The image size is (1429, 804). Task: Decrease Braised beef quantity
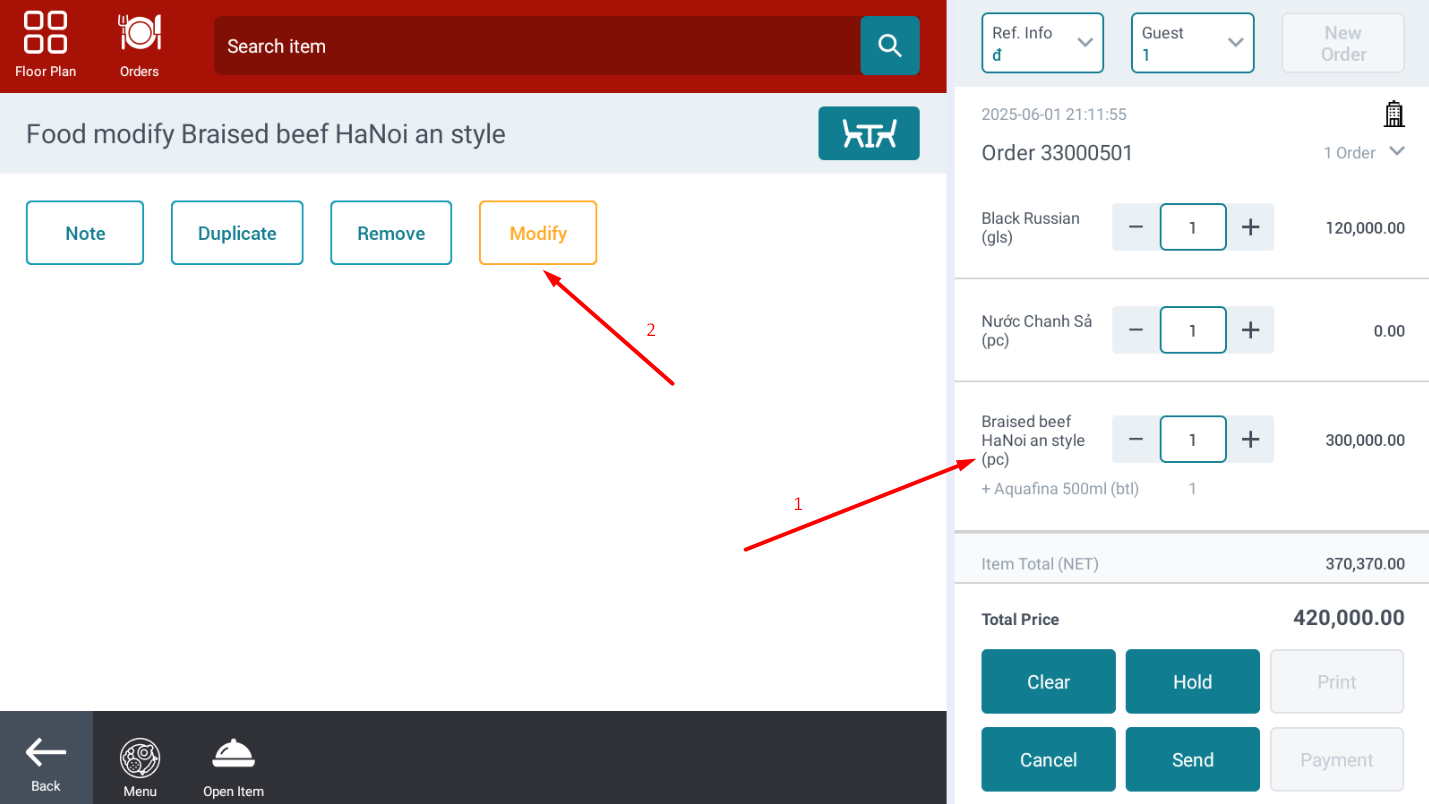(1136, 439)
